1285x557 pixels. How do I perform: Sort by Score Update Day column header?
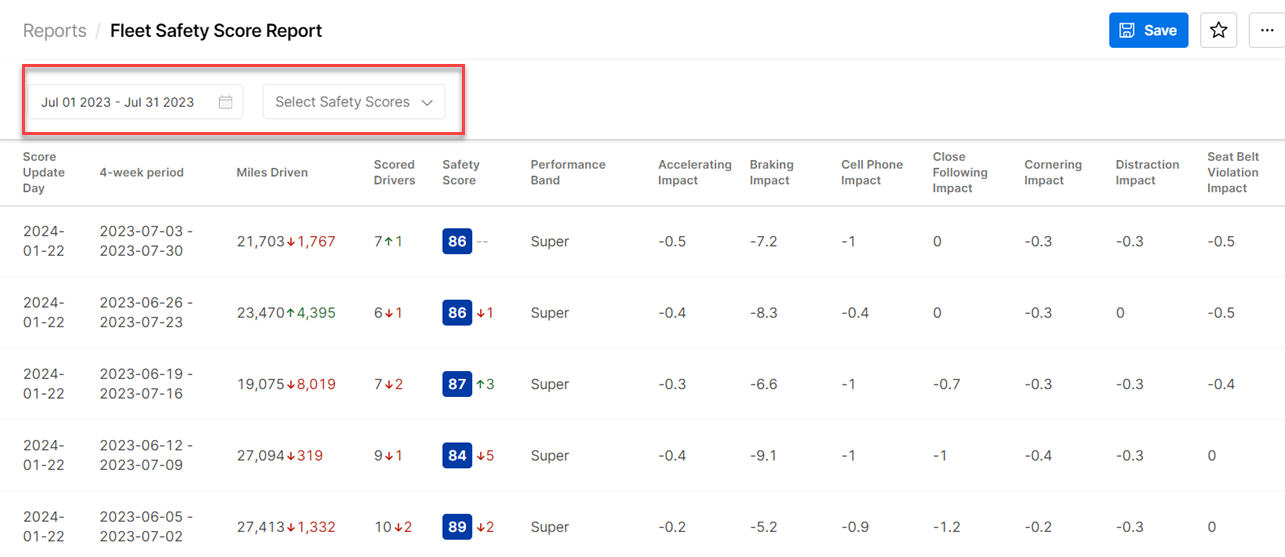pos(44,172)
